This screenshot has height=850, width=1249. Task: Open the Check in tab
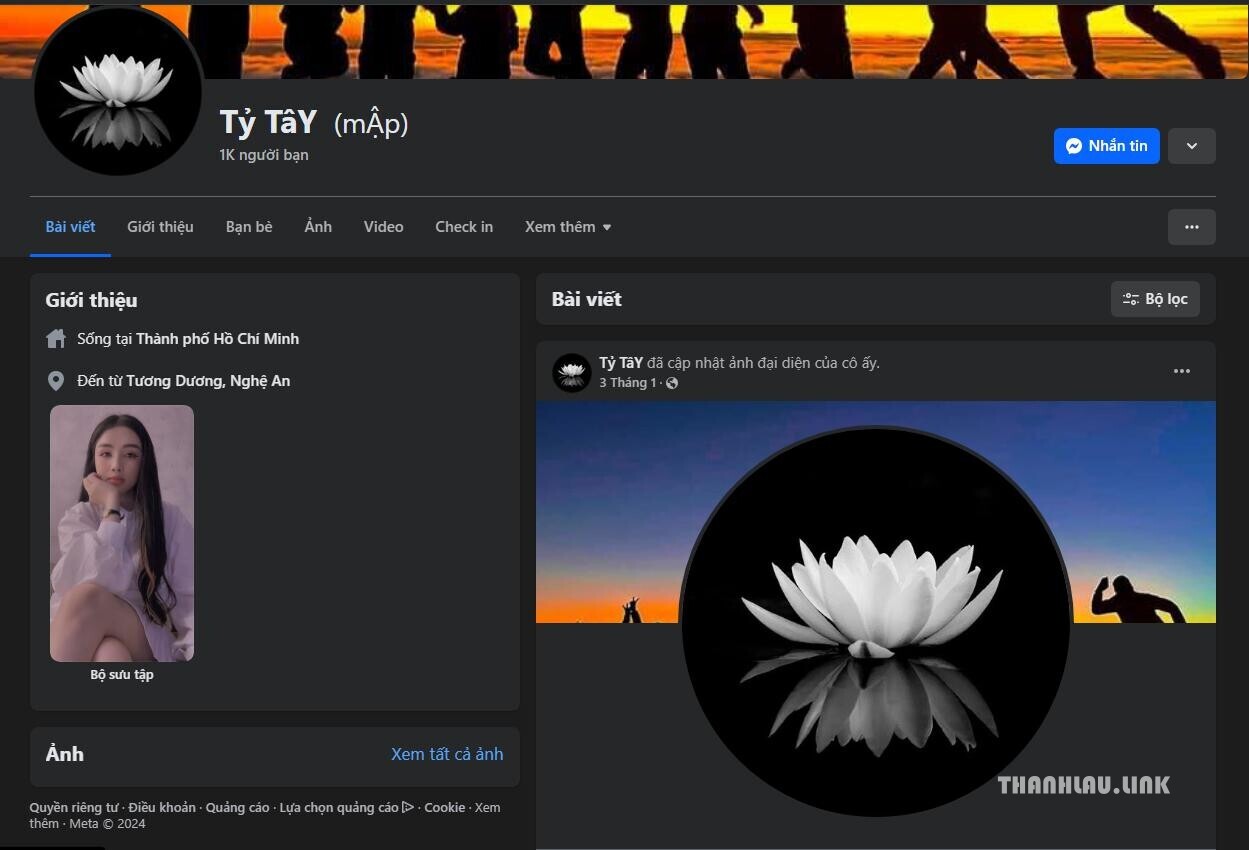point(464,227)
